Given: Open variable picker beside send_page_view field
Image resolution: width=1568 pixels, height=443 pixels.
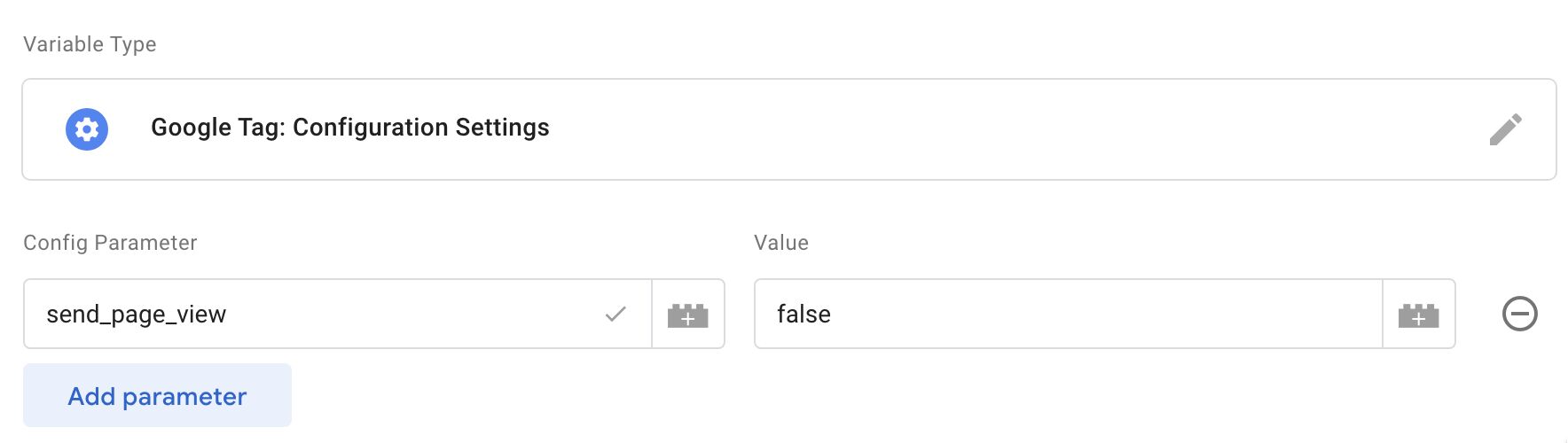Looking at the screenshot, I should point(688,315).
